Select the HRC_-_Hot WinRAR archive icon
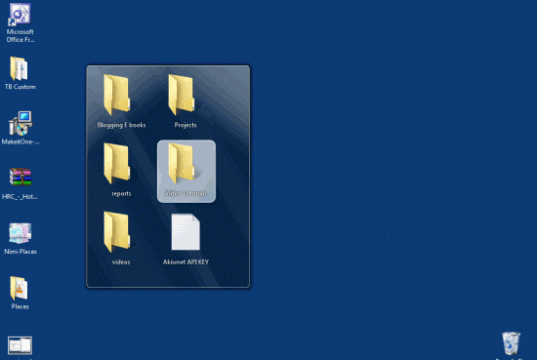Screen dimensions: 537x360 click(20, 177)
